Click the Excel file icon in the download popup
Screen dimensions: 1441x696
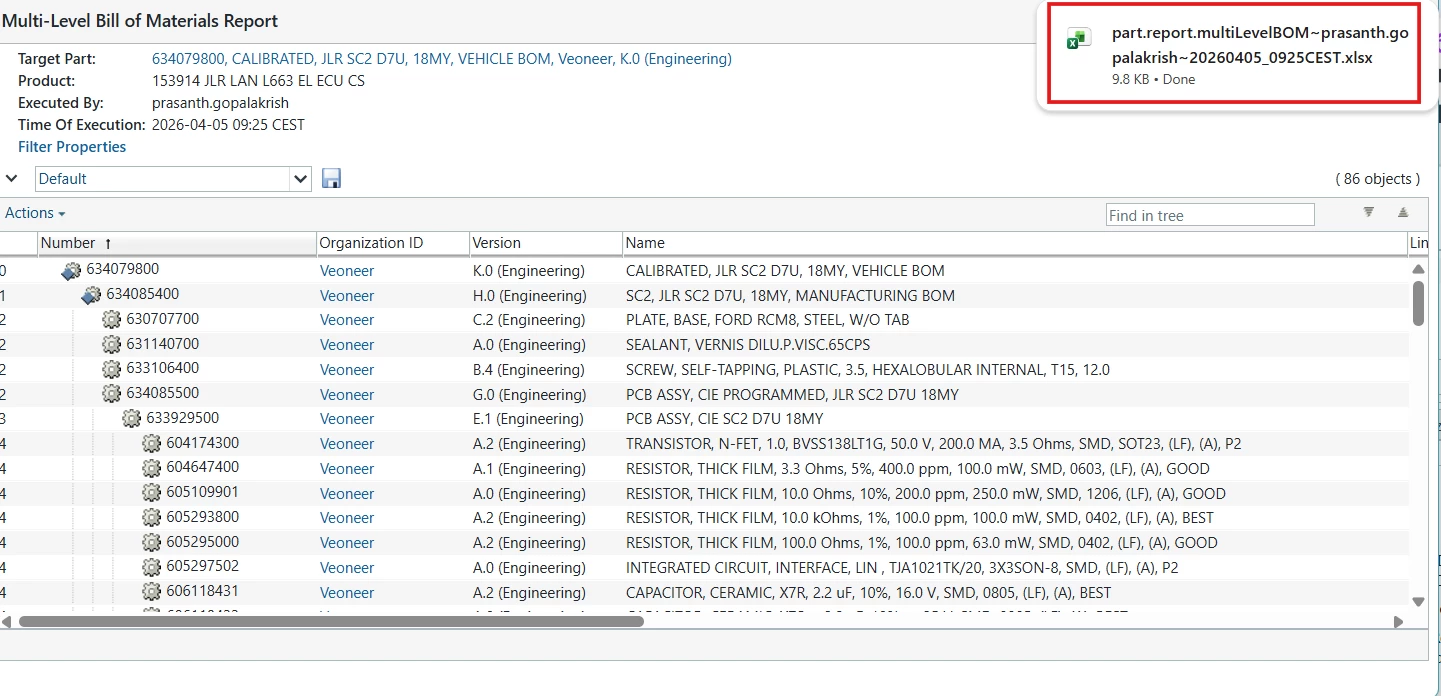(1078, 40)
